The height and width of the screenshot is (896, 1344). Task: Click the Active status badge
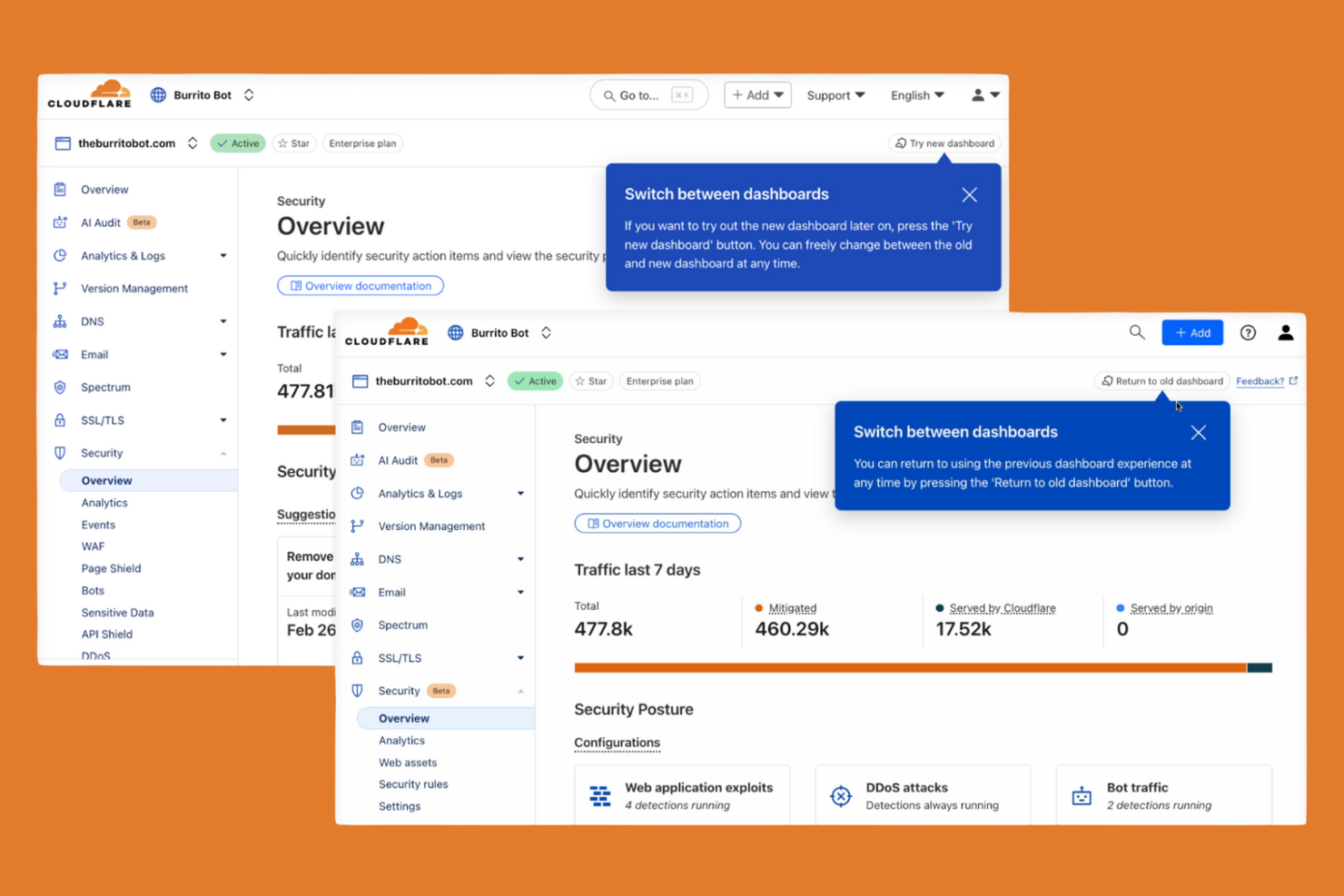point(534,380)
